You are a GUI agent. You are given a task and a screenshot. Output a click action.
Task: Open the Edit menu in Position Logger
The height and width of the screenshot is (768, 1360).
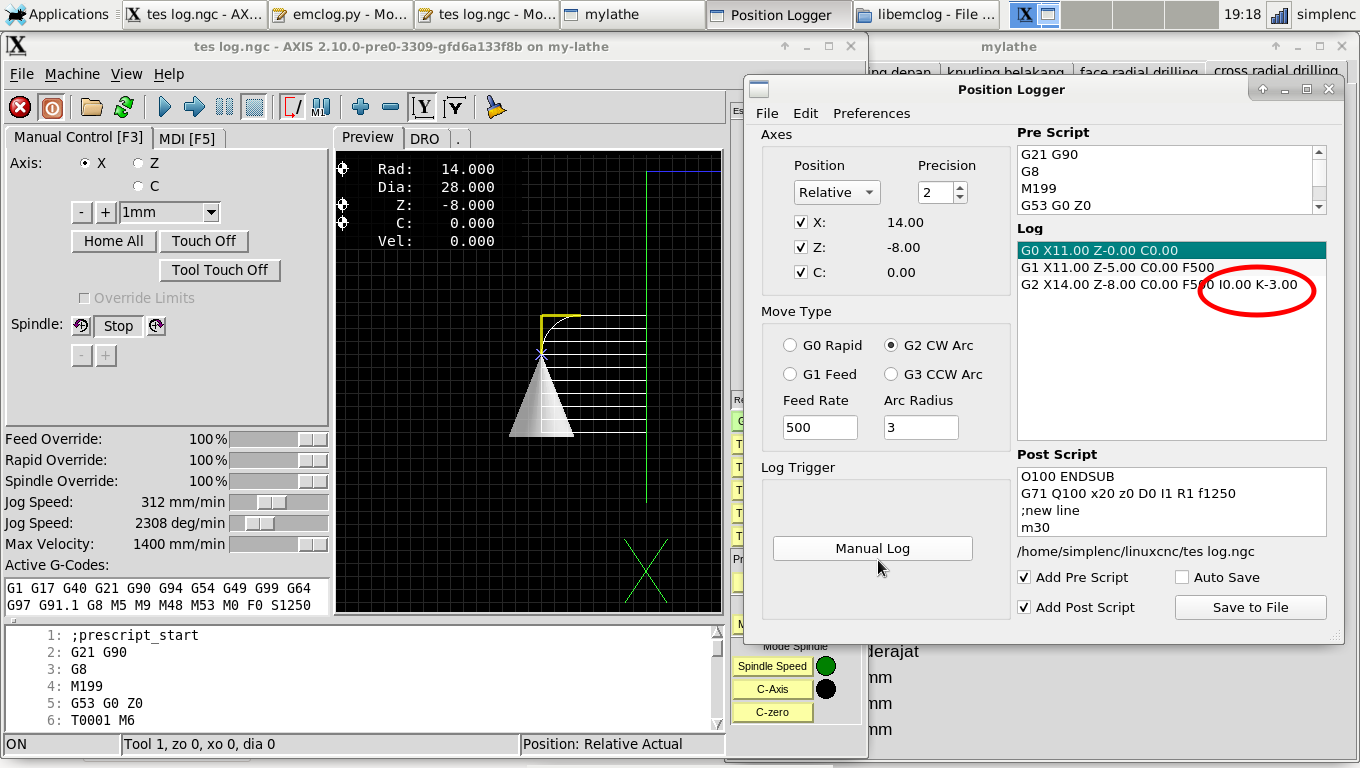805,113
